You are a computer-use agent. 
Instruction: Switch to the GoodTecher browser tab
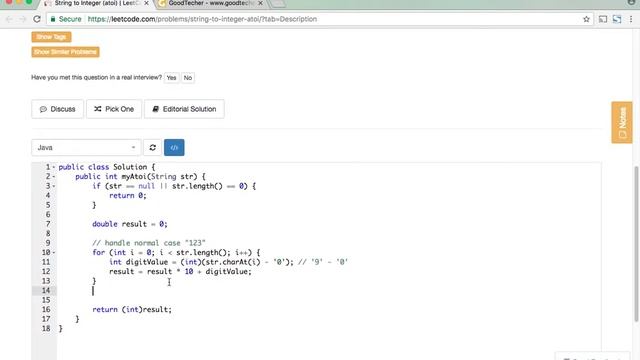point(210,3)
